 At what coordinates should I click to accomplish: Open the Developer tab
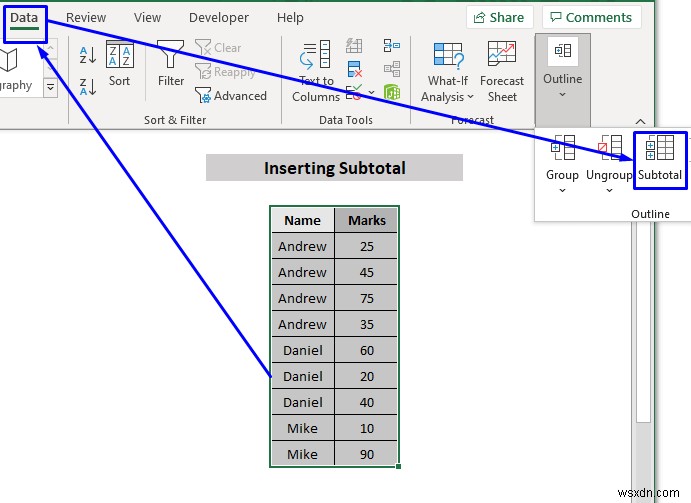[219, 18]
